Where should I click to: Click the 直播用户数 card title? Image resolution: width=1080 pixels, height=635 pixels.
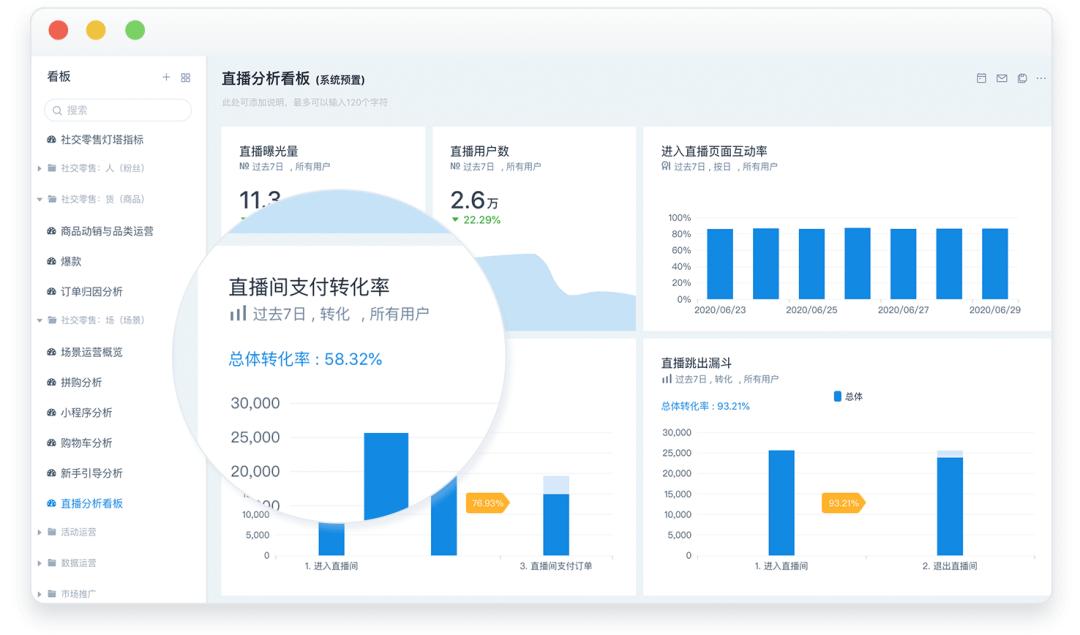[x=479, y=151]
